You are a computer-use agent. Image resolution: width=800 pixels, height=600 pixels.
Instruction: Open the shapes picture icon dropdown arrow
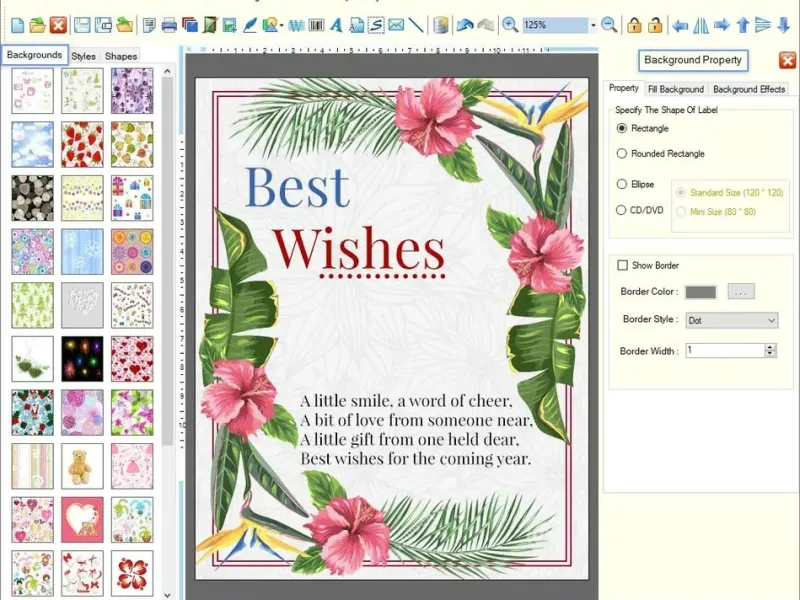[x=282, y=25]
